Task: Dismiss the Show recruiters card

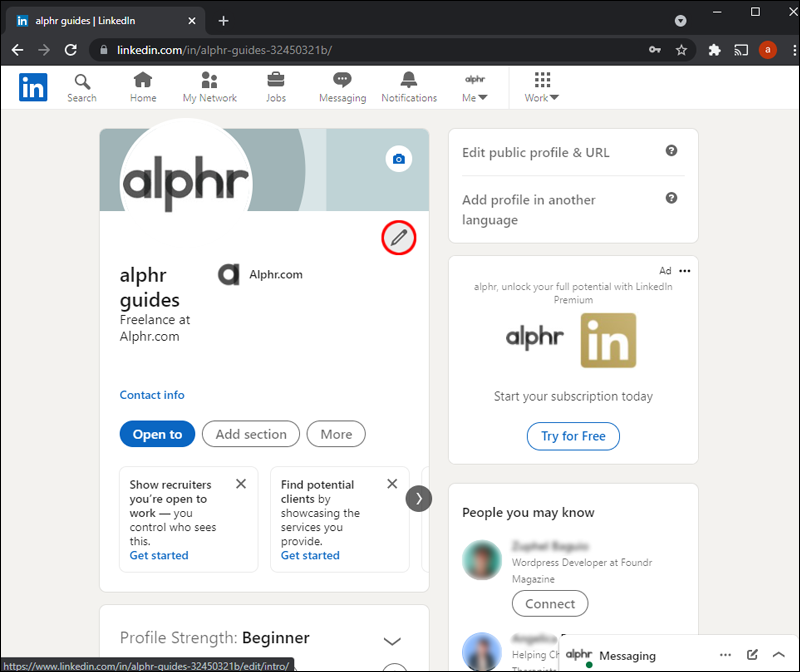Action: pyautogui.click(x=241, y=484)
